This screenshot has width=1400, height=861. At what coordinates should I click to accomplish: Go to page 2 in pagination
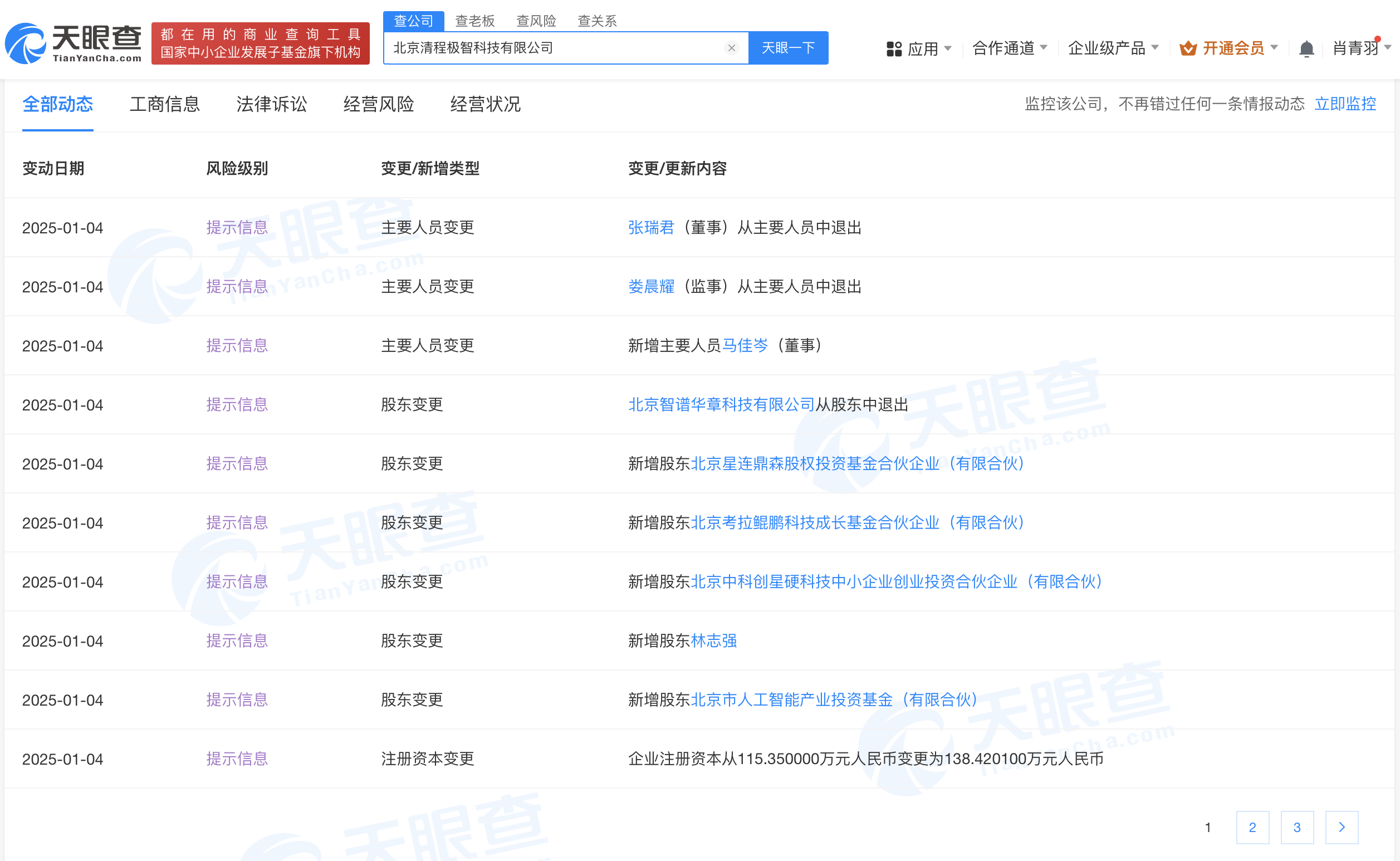pos(1252,826)
